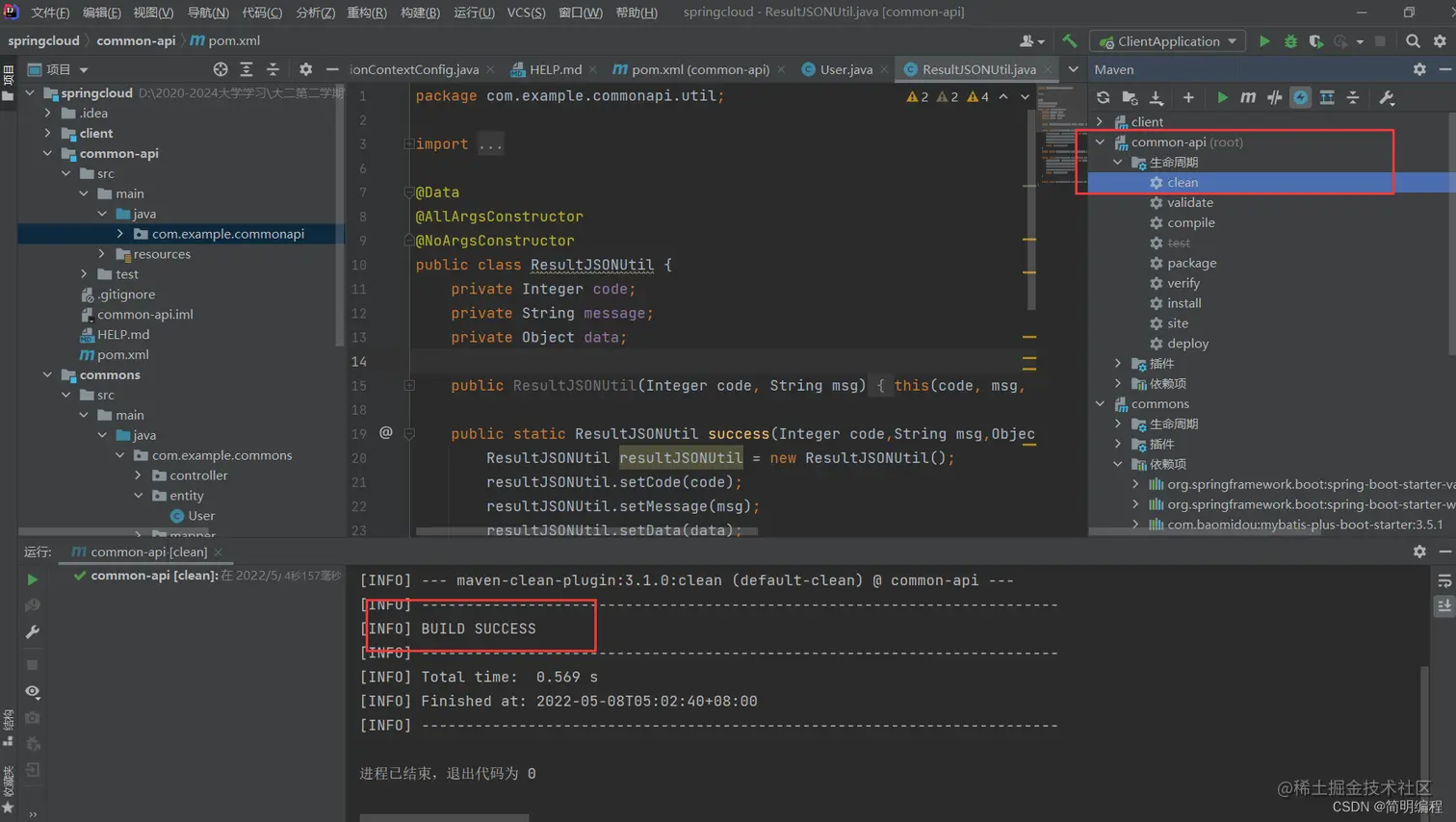This screenshot has height=822, width=1456.
Task: Toggle scroll to end in the console output
Action: click(1444, 606)
